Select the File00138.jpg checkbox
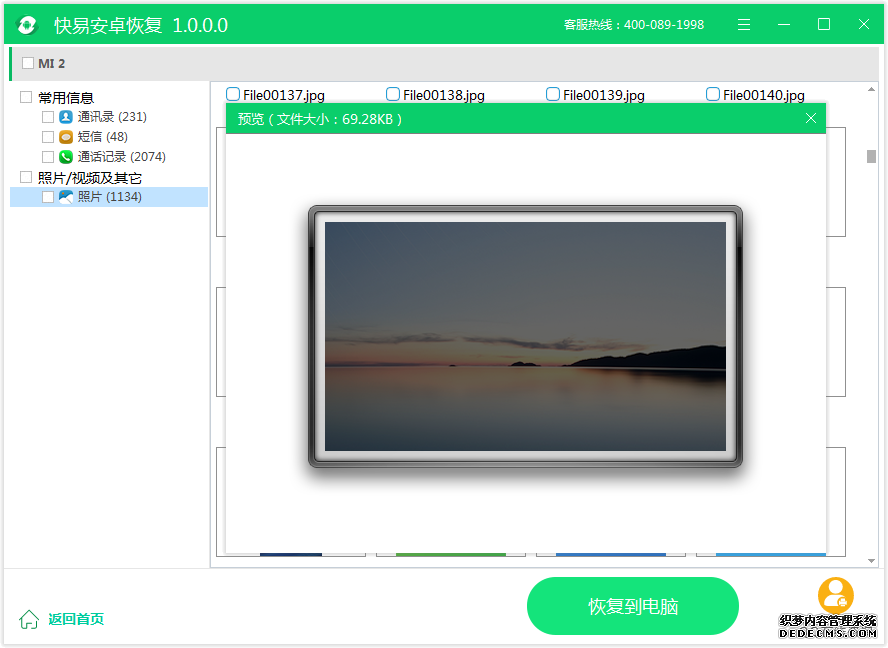This screenshot has width=888, height=648. click(392, 94)
